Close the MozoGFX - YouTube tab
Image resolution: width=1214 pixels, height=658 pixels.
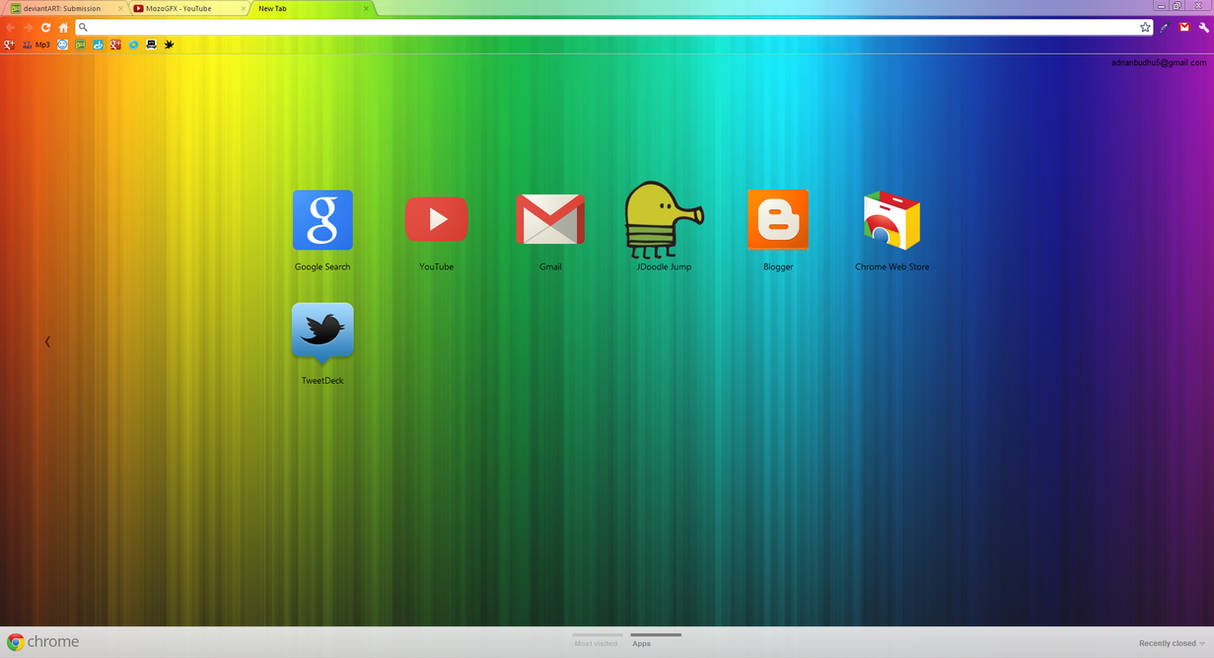[243, 8]
